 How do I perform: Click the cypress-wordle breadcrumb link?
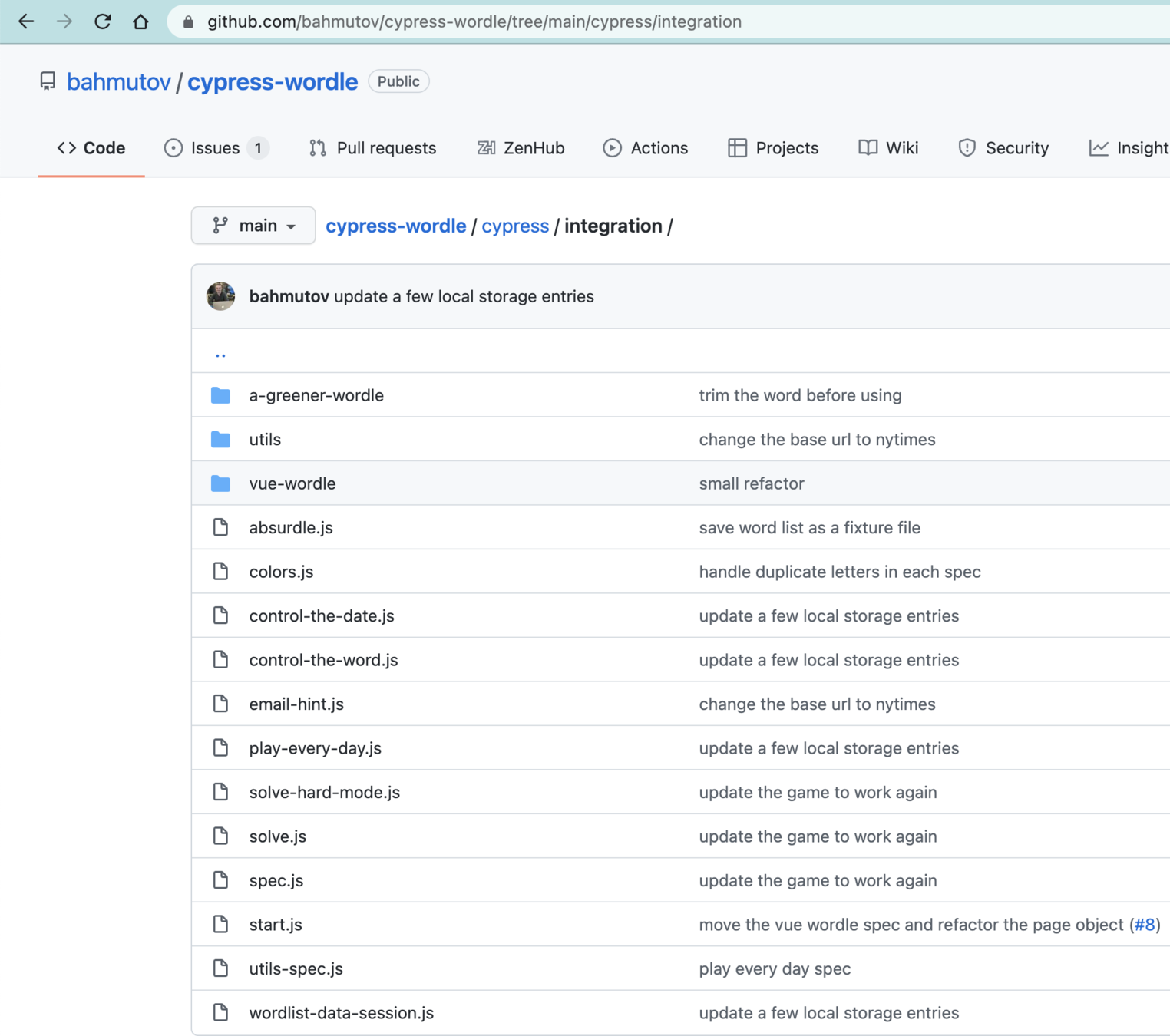click(395, 226)
